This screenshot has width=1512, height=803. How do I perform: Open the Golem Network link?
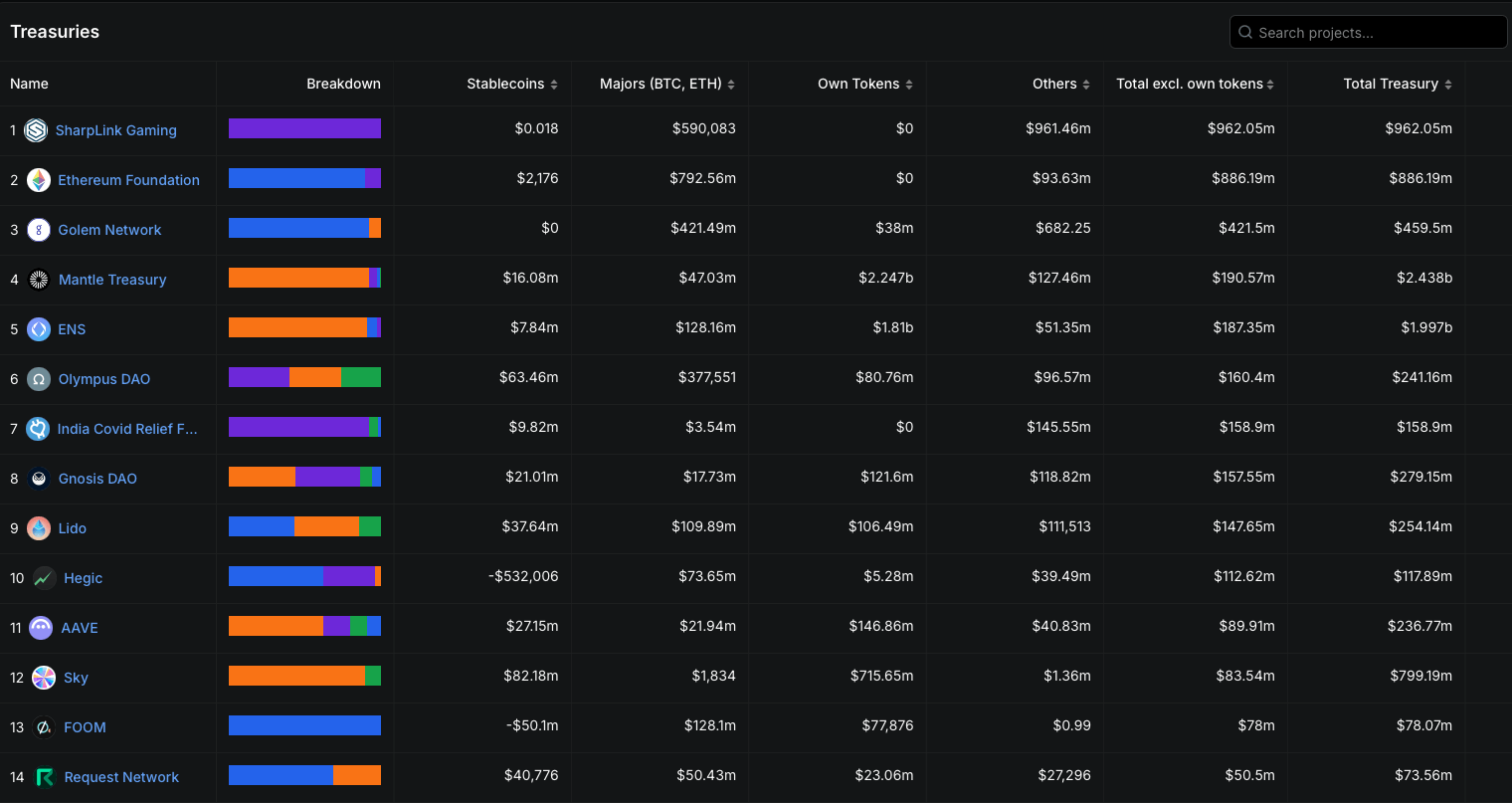tap(109, 230)
